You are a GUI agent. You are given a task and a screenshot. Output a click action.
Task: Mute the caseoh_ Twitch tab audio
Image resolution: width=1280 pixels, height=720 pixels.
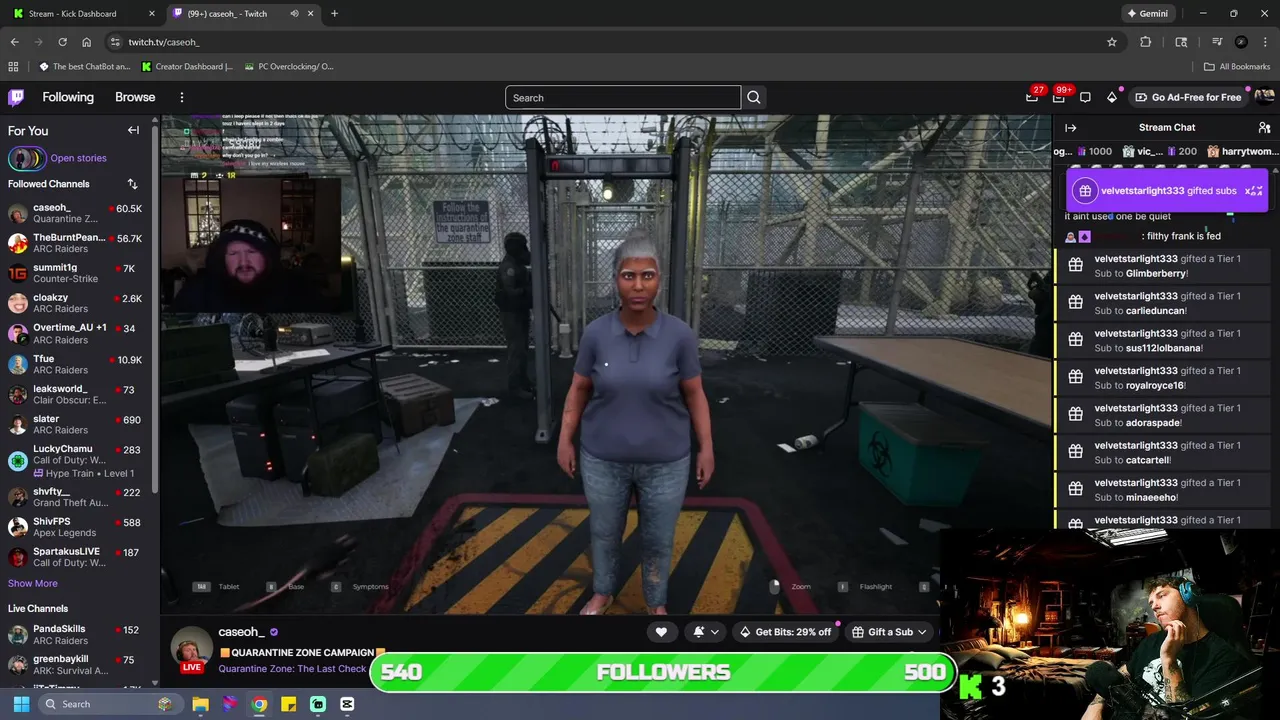click(x=294, y=14)
